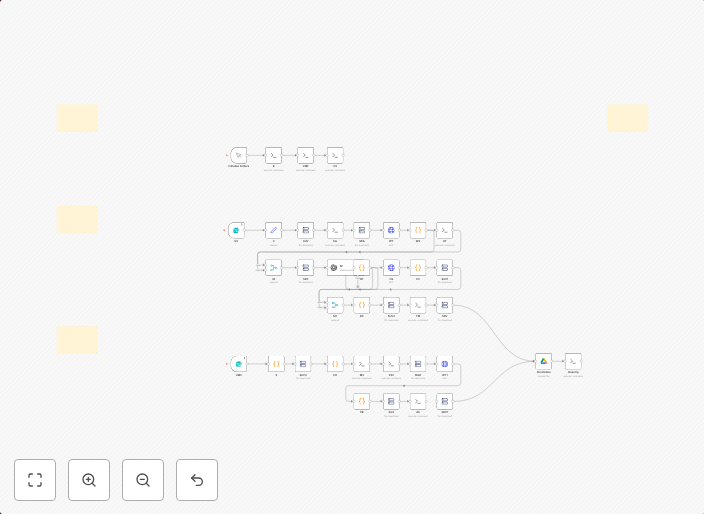Zoom out of the workflow canvas
Screen dimensions: 704x514
coord(143,480)
